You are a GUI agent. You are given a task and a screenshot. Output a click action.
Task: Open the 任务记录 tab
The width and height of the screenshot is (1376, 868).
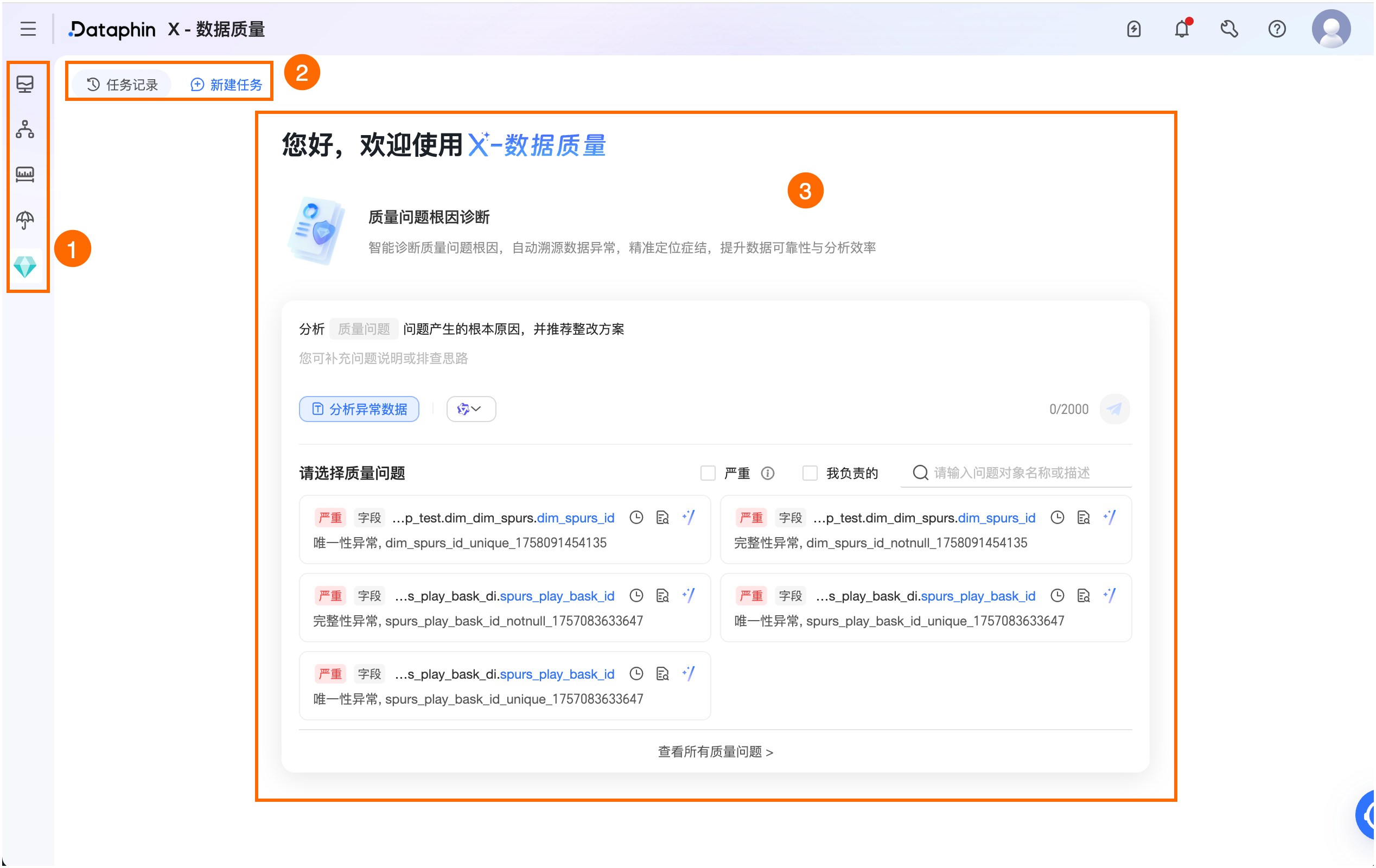[x=122, y=85]
